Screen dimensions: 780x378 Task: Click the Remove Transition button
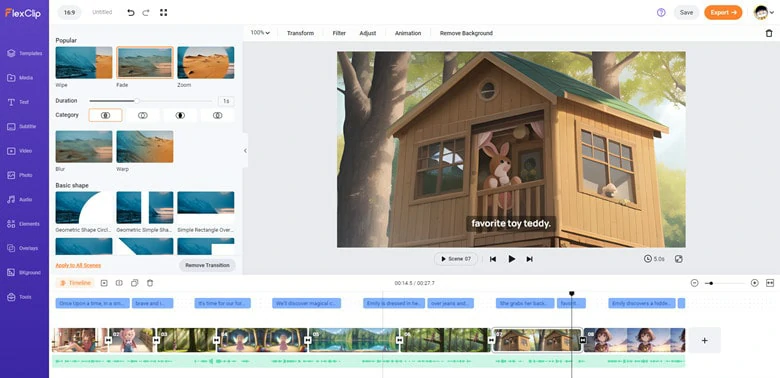207,265
